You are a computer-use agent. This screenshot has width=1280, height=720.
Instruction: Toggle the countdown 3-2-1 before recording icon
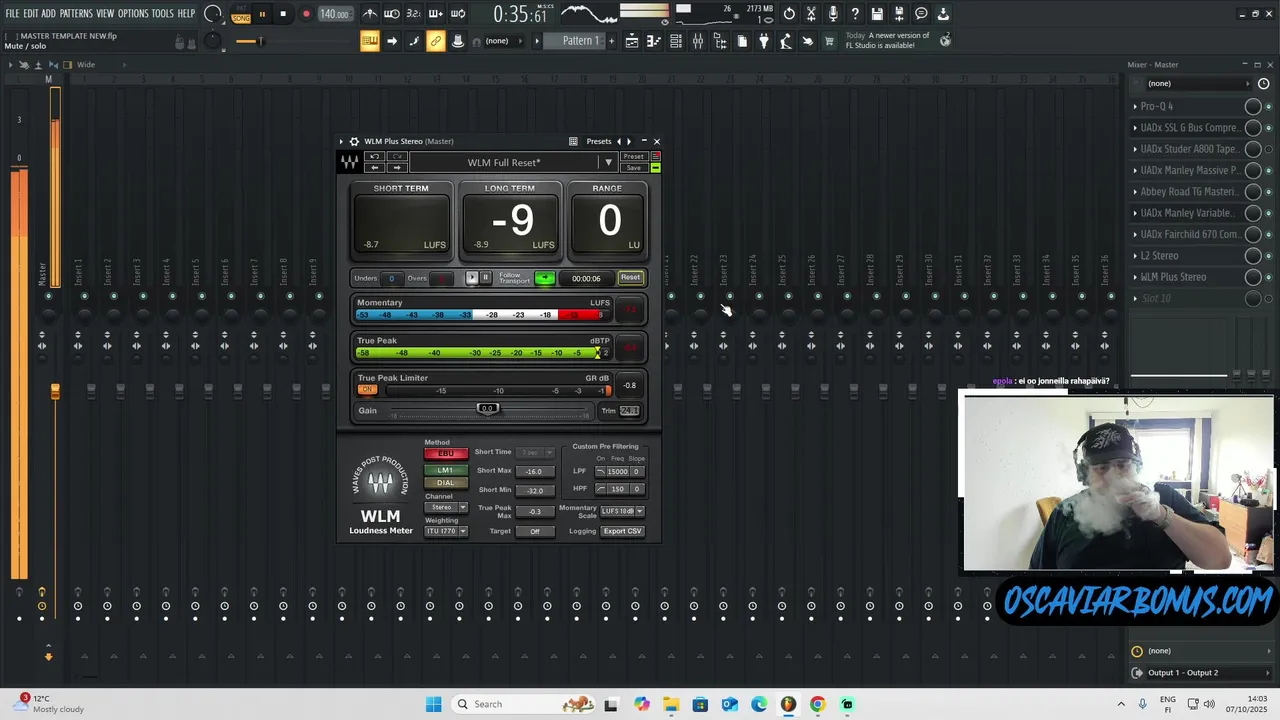[414, 14]
